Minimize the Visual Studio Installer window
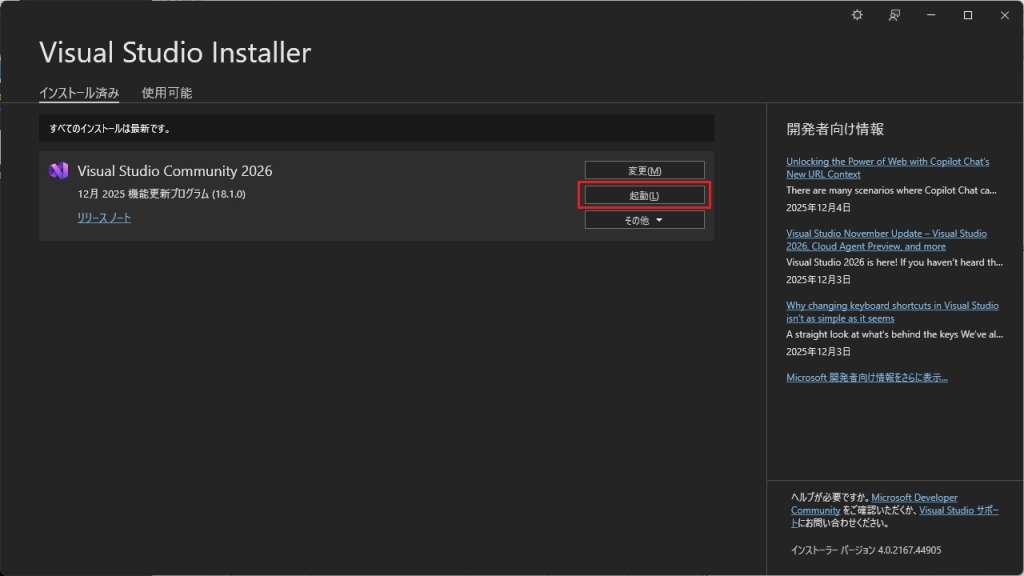Viewport: 1024px width, 576px height. pyautogui.click(x=932, y=15)
